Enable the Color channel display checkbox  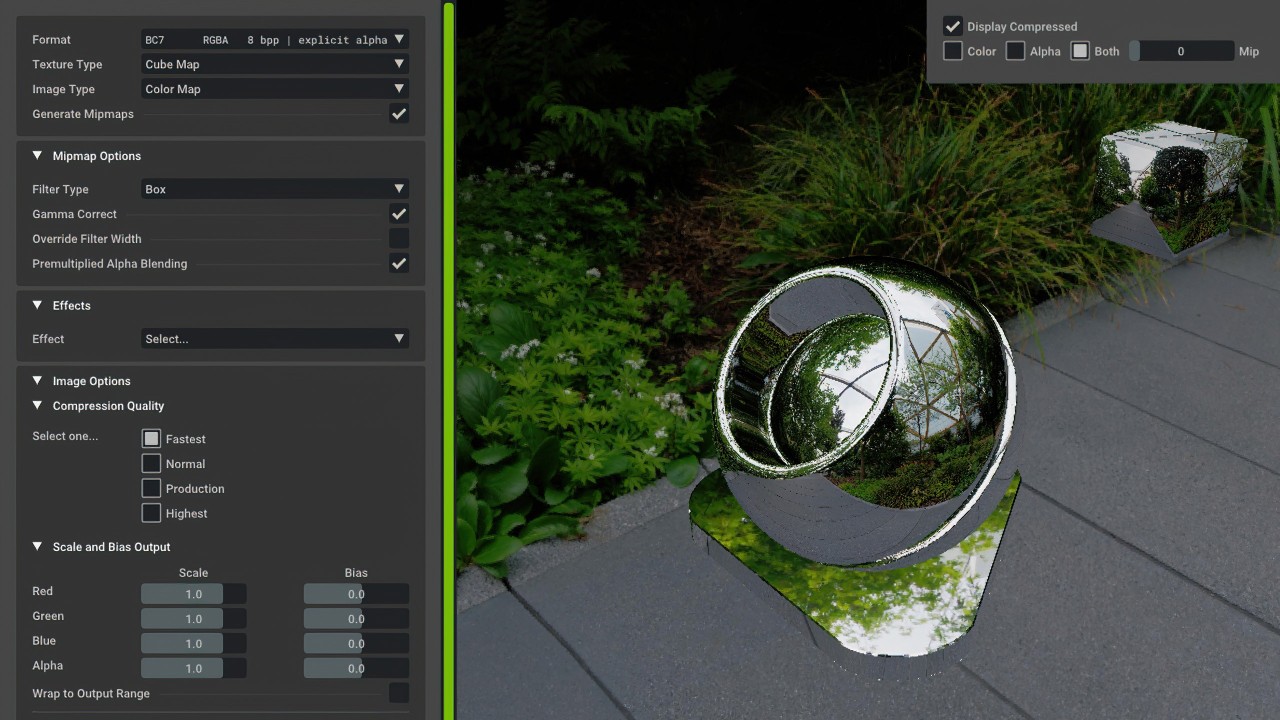[952, 50]
